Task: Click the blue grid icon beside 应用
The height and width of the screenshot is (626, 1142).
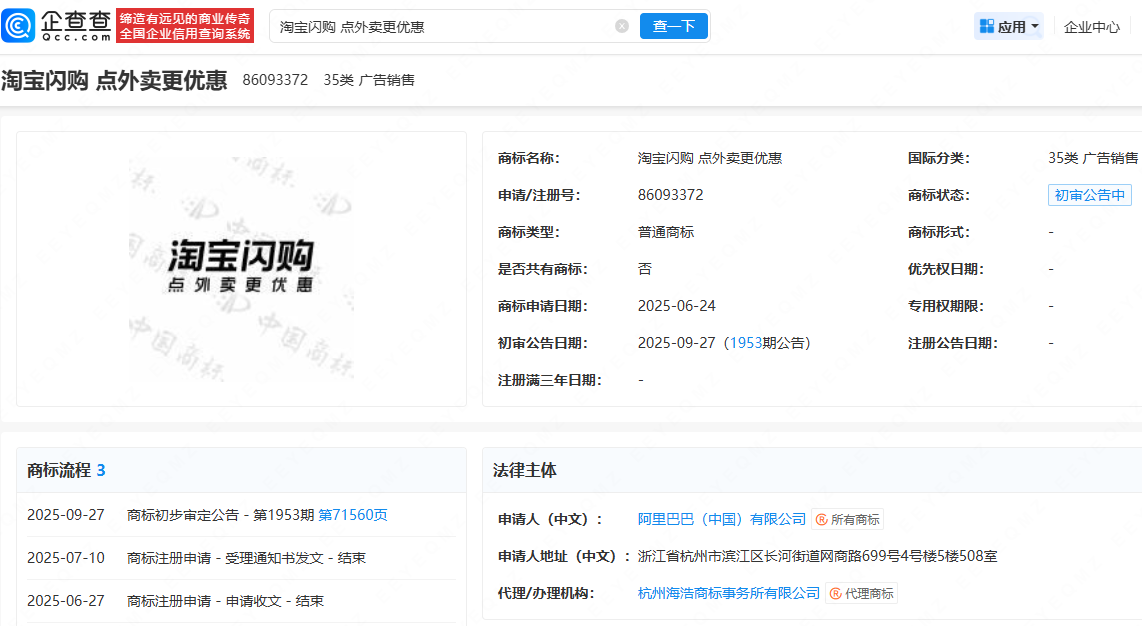Action: (x=986, y=25)
